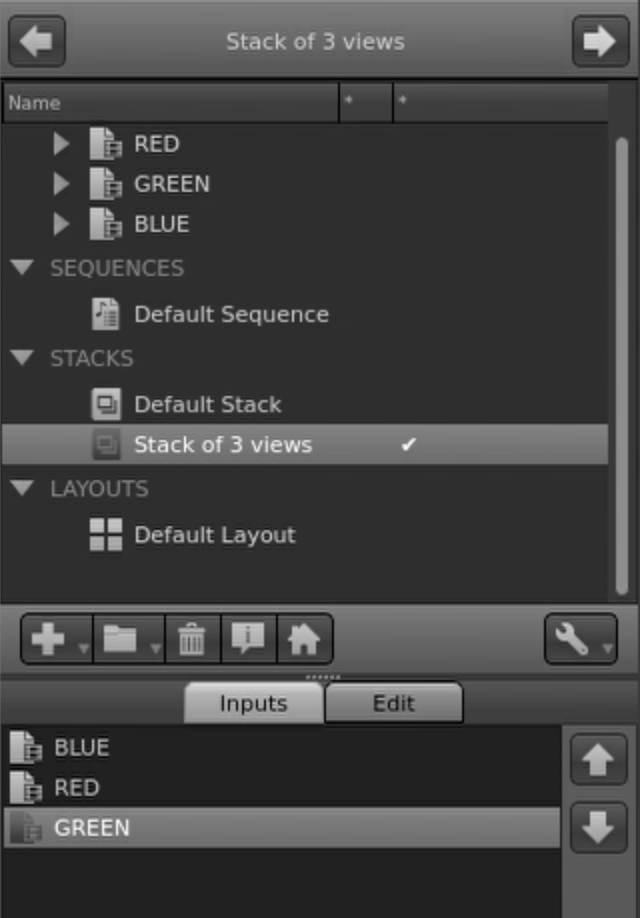Click the trash delete view icon

tap(192, 639)
